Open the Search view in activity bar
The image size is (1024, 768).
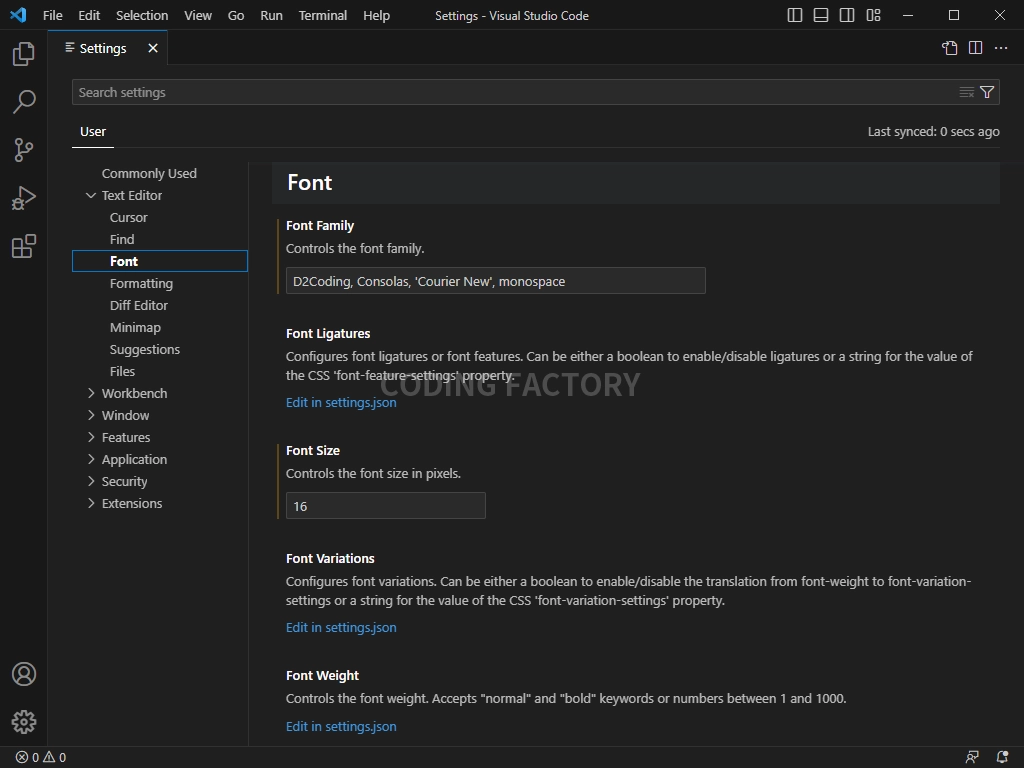pyautogui.click(x=24, y=102)
